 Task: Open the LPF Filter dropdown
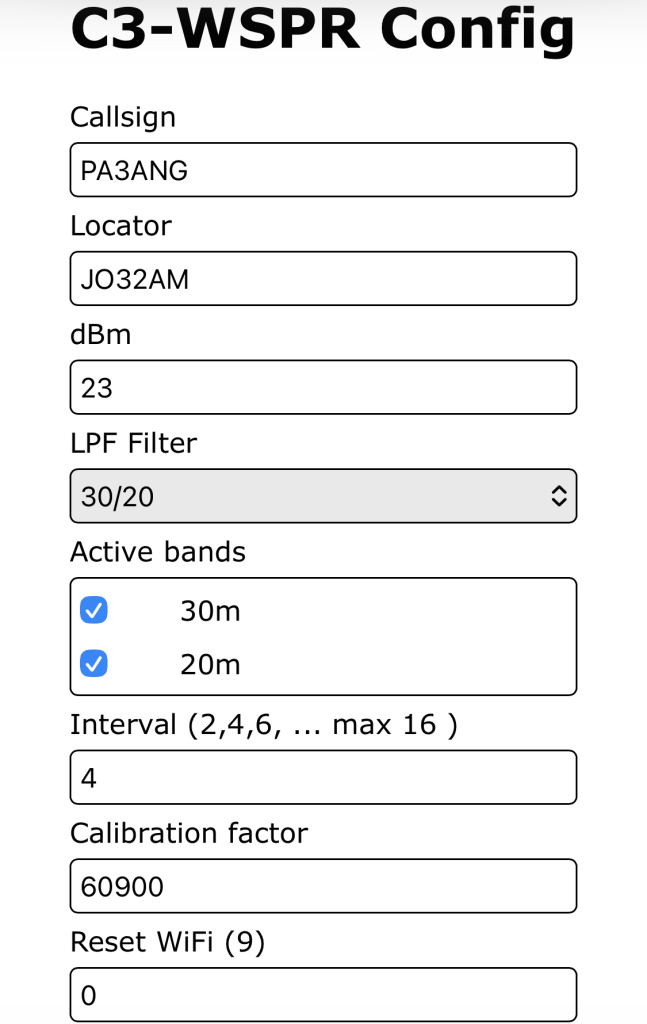(323, 496)
